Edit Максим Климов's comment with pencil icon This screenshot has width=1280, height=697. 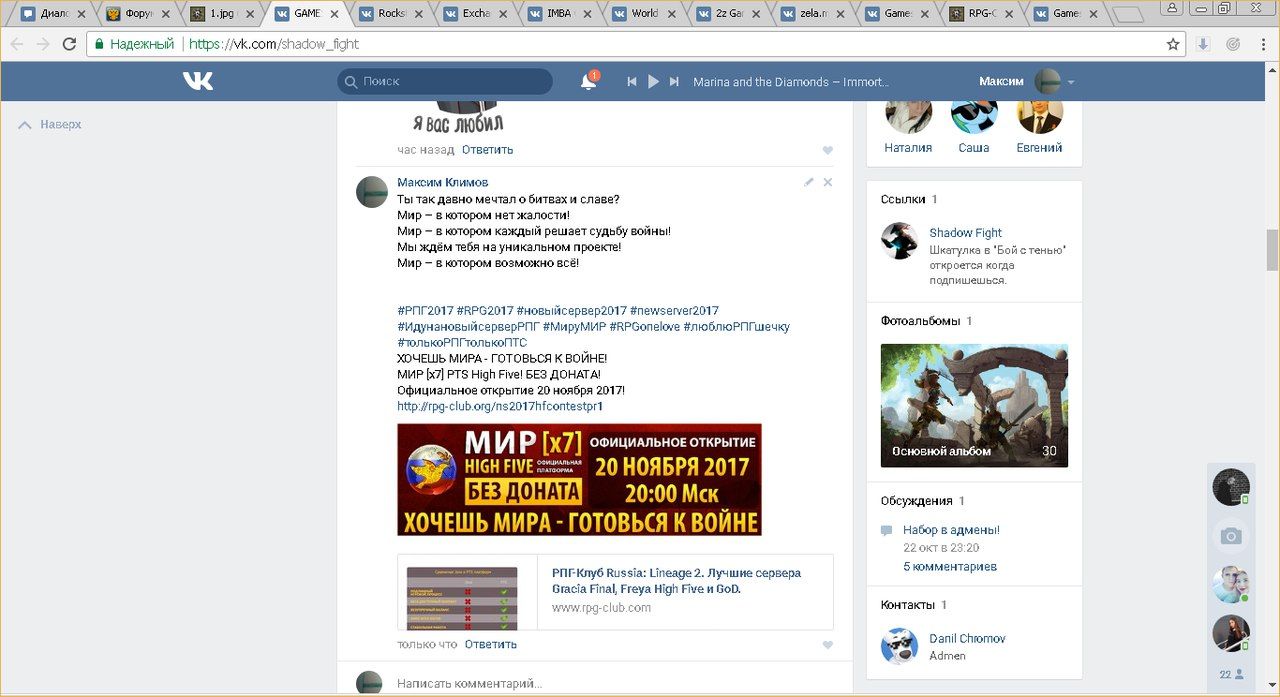808,183
